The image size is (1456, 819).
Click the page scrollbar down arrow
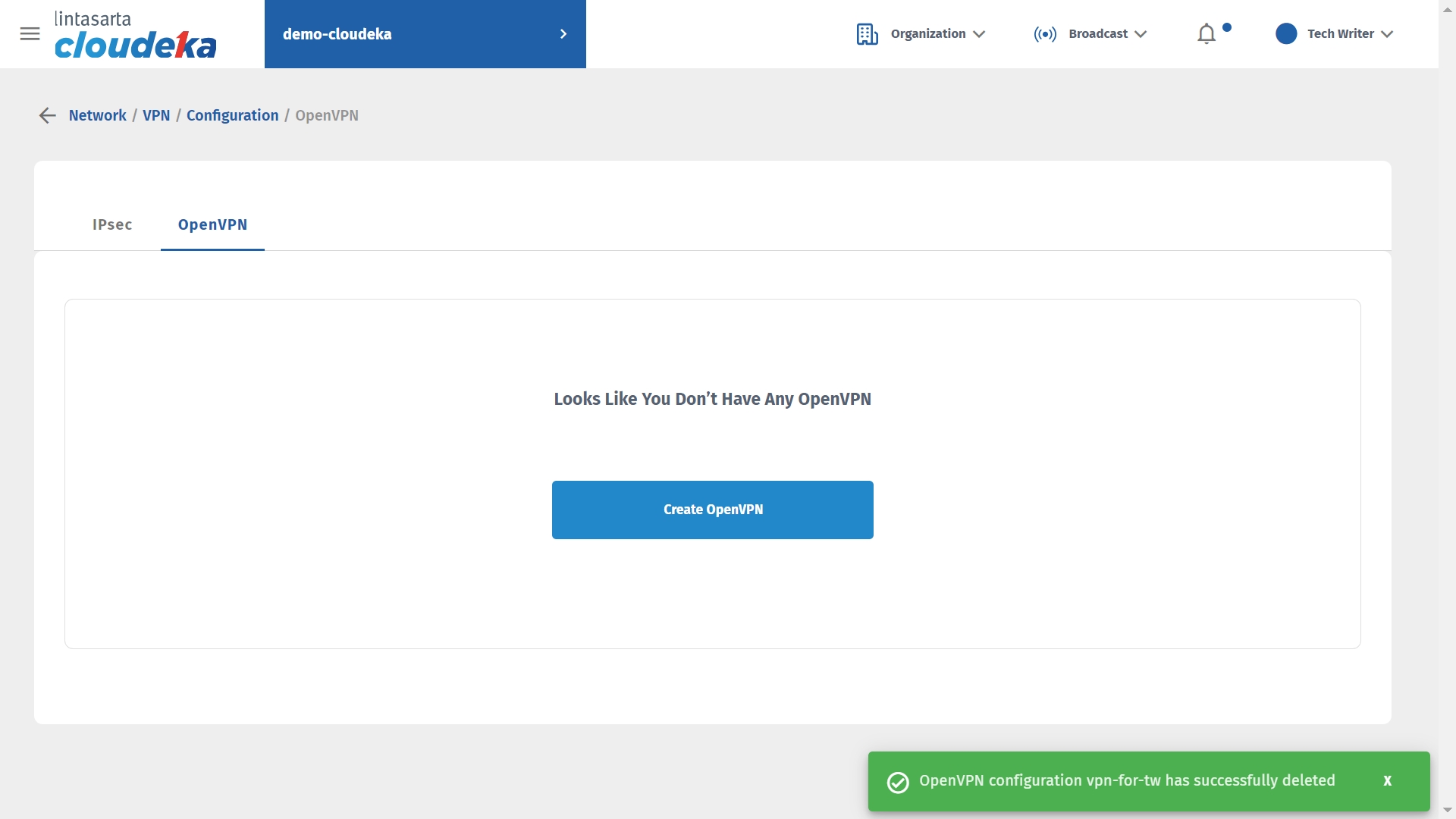point(1447,811)
